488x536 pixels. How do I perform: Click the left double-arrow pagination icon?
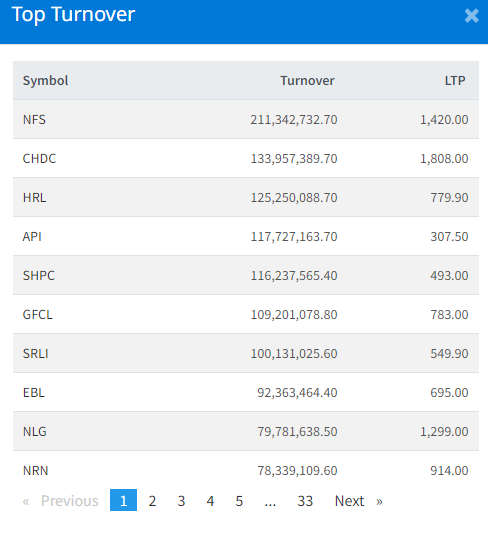26,501
